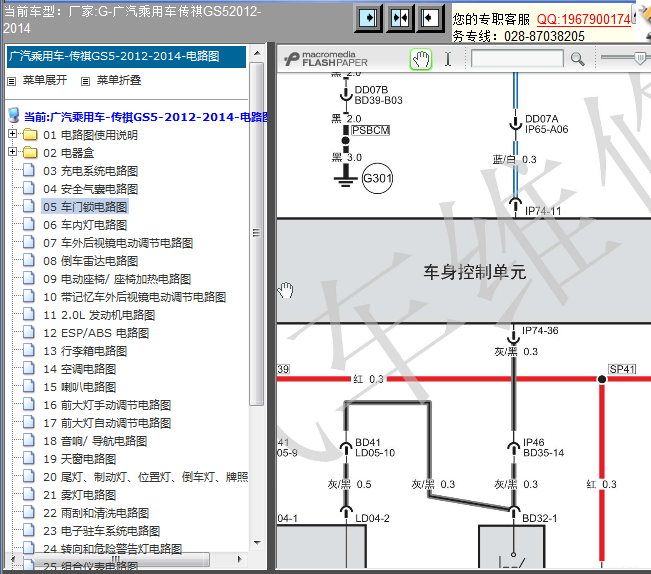651x574 pixels.
Task: Click document icon of 08 倒车雷达电路图
Action: 29,260
